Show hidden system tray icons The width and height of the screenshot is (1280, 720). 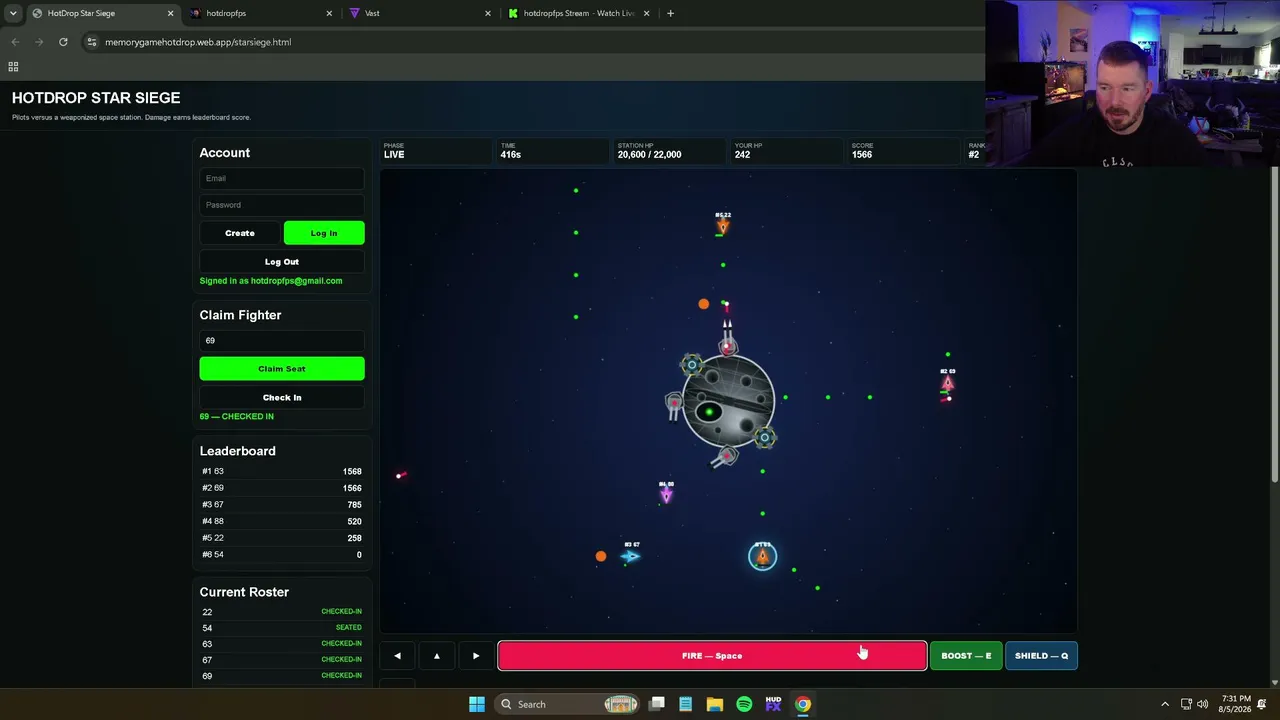click(x=1165, y=704)
